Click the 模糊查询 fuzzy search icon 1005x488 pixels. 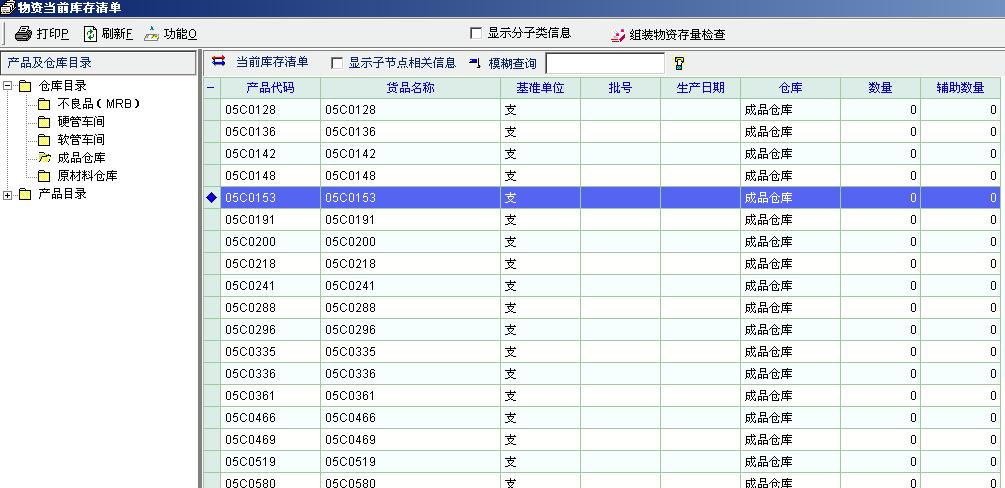[x=475, y=63]
